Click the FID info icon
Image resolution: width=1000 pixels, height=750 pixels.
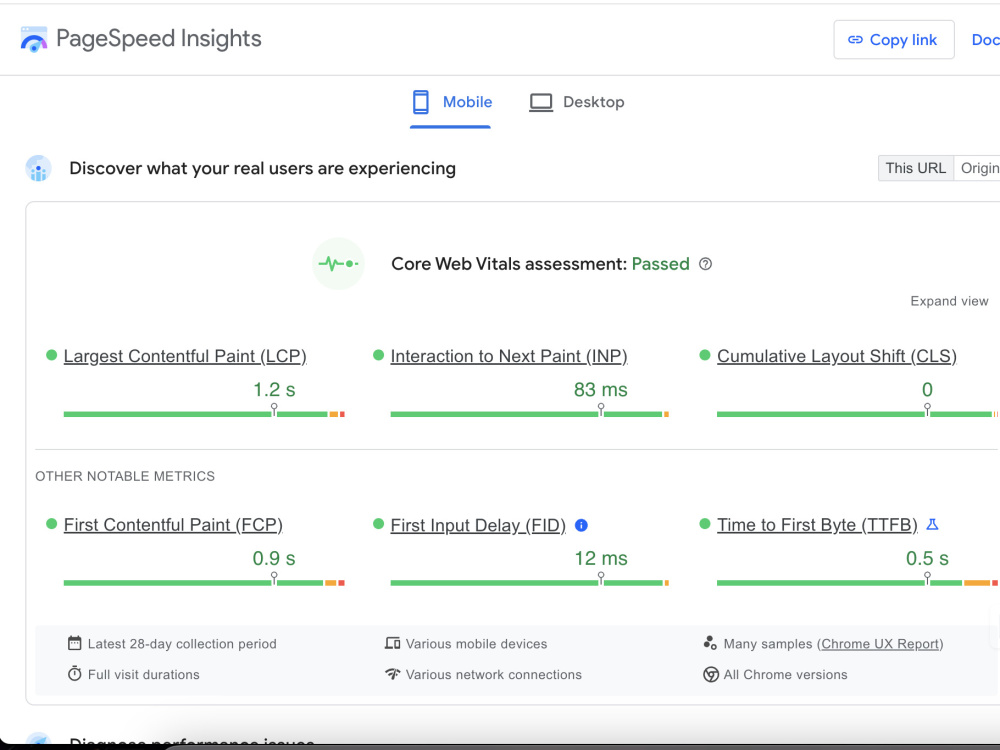pyautogui.click(x=581, y=526)
